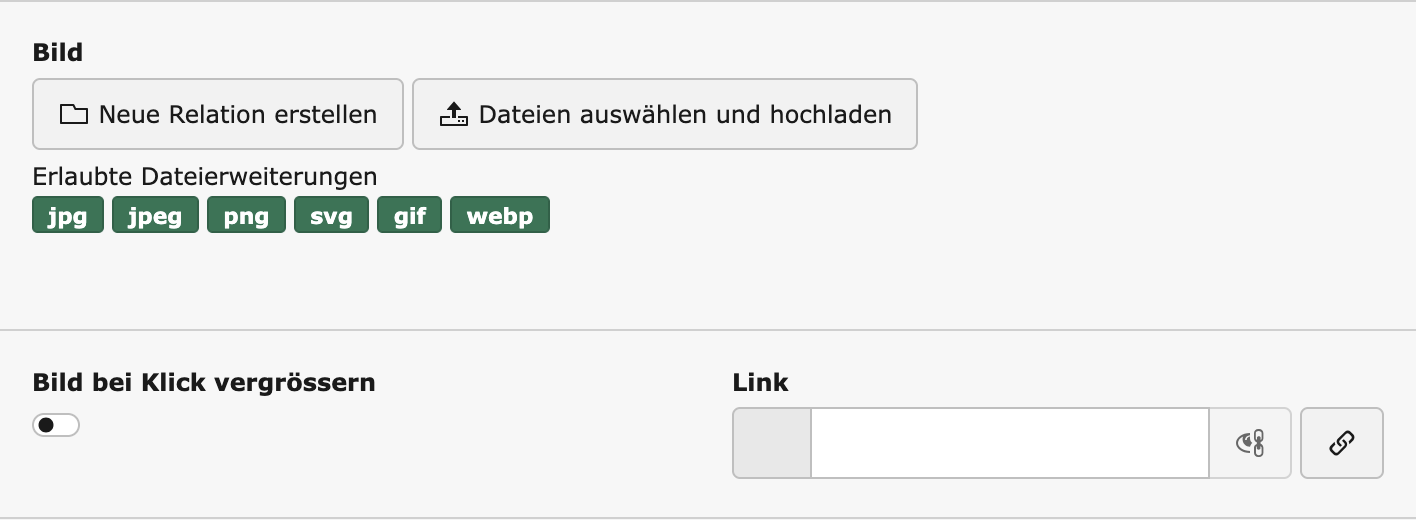Click the png extension badge
1416x520 pixels.
click(x=246, y=215)
